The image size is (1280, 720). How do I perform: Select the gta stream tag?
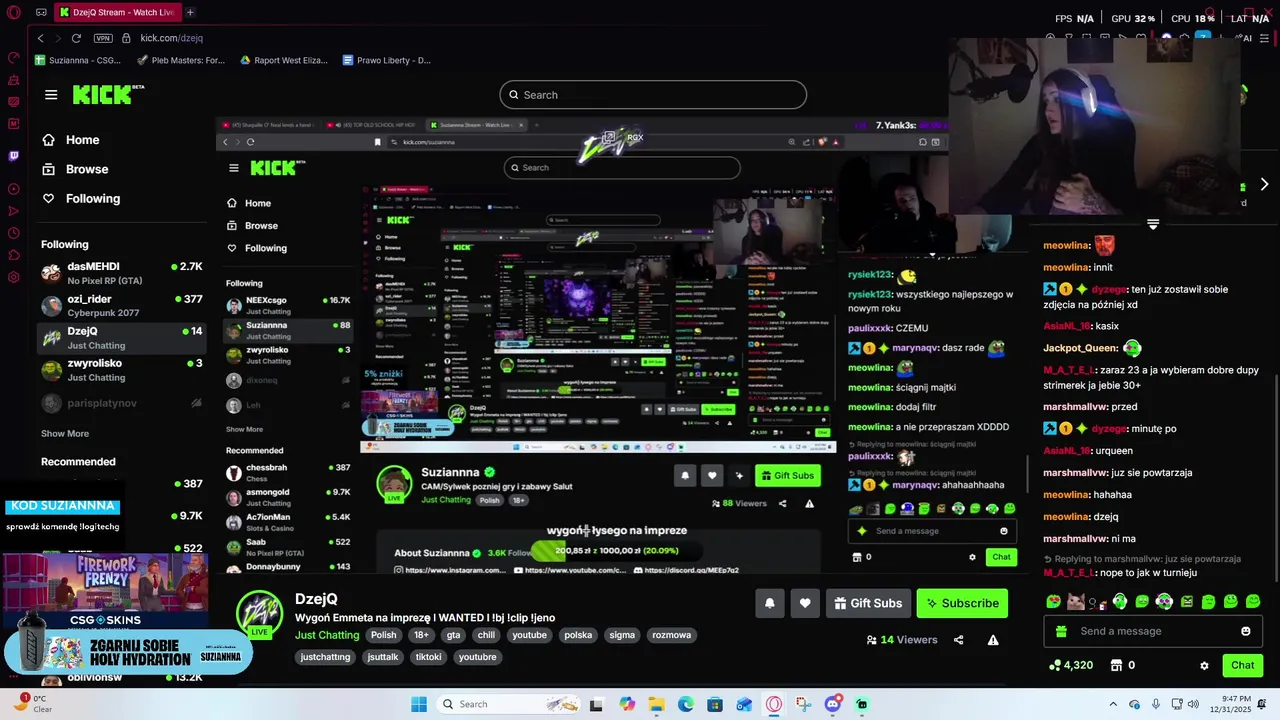[454, 635]
